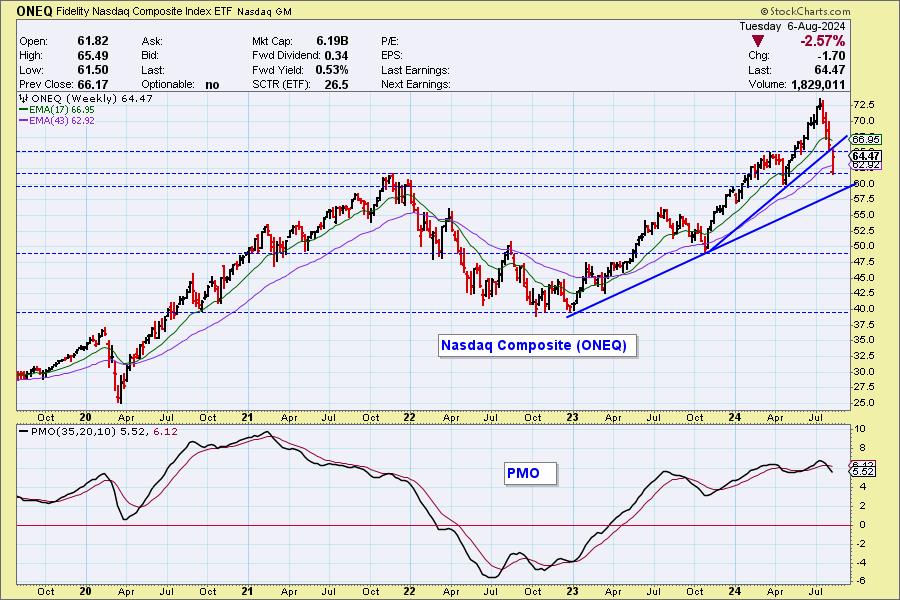Click the Next Earnings label
Screen dimensions: 900x600
pyautogui.click(x=416, y=84)
